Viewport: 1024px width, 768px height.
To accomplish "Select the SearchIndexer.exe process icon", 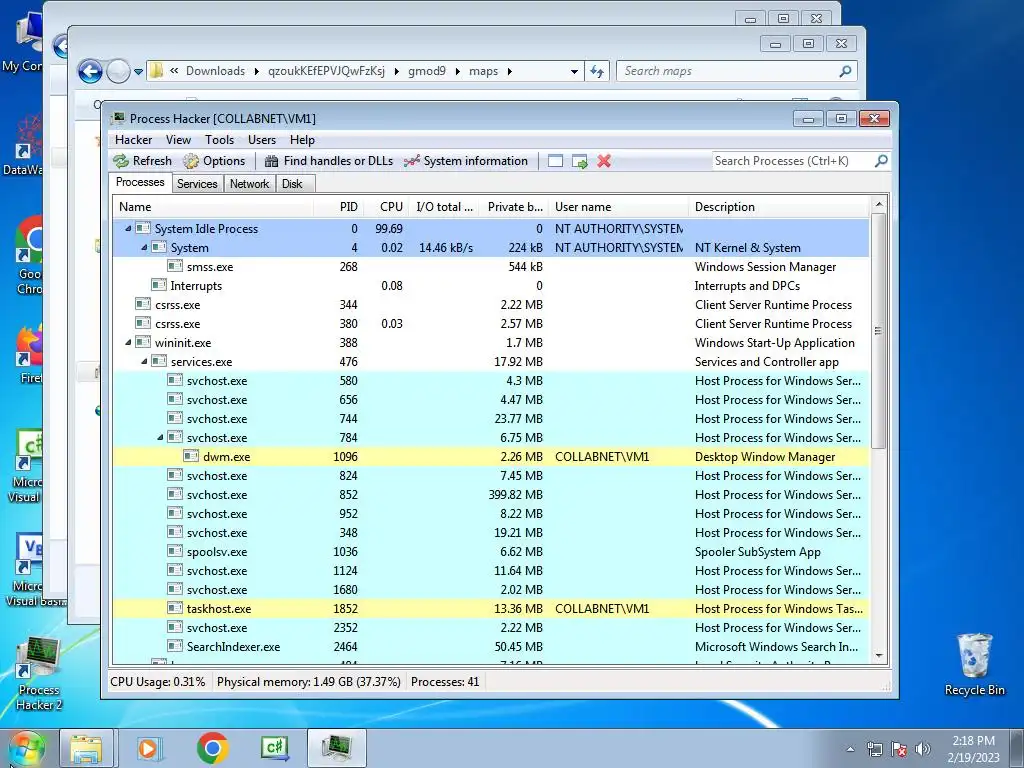I will [174, 646].
